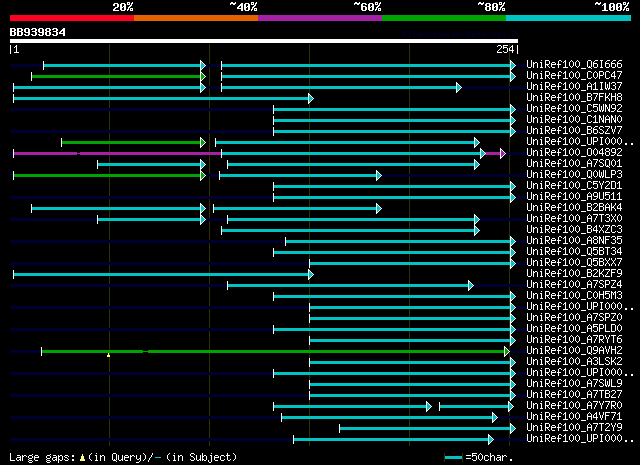Select label UniRef100_Q5BXX7
640x465 pixels.
574,263
